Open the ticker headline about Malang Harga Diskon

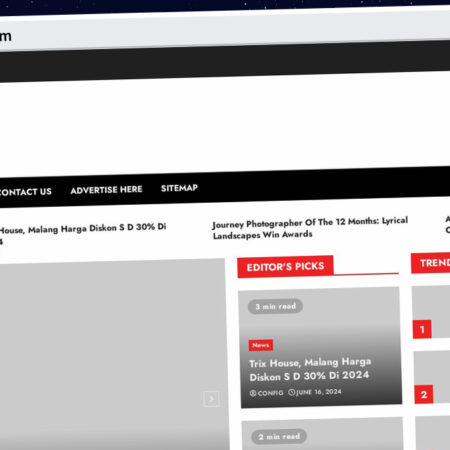[x=83, y=232]
